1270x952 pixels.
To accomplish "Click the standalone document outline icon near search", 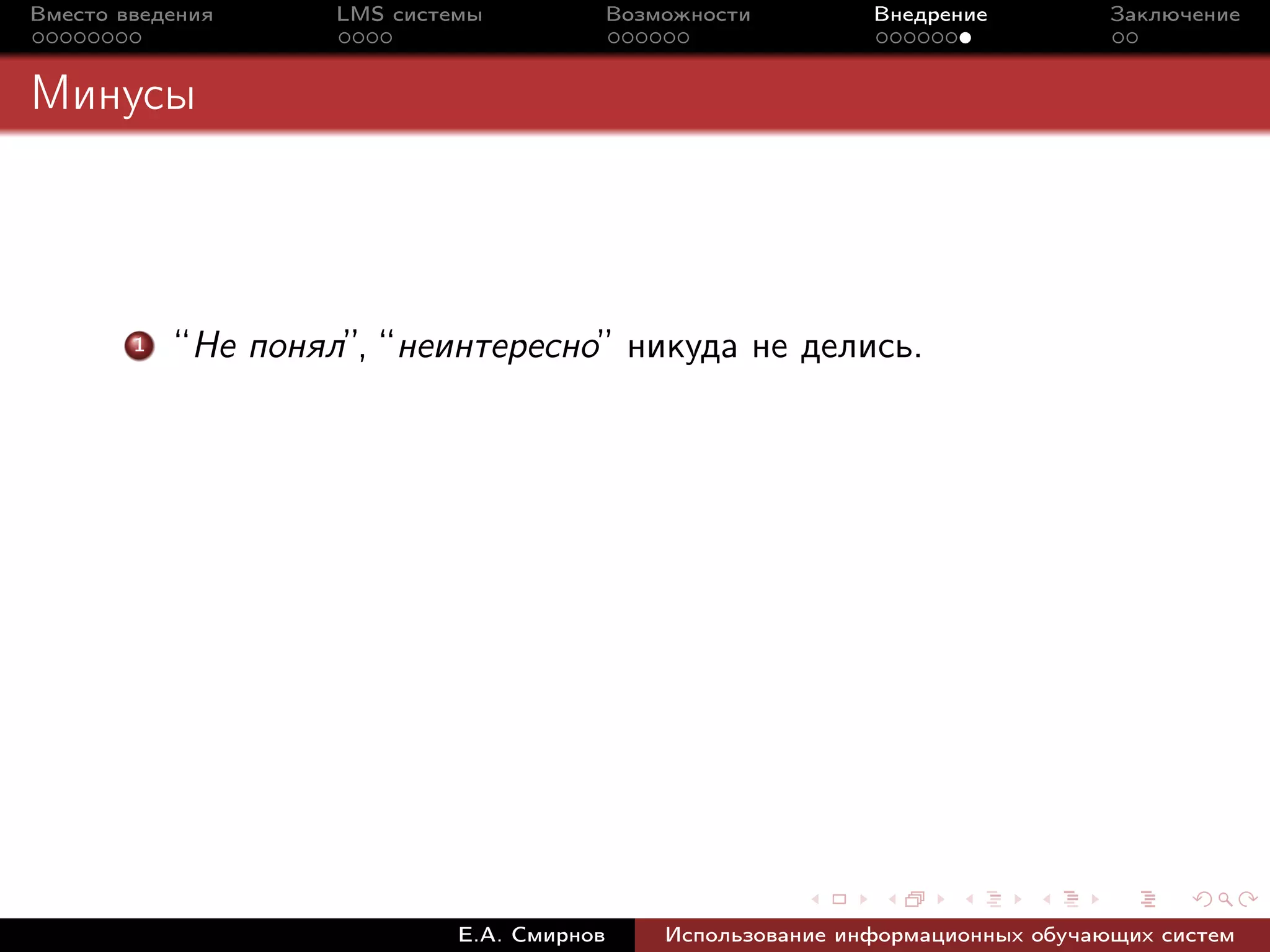I will tap(1148, 899).
